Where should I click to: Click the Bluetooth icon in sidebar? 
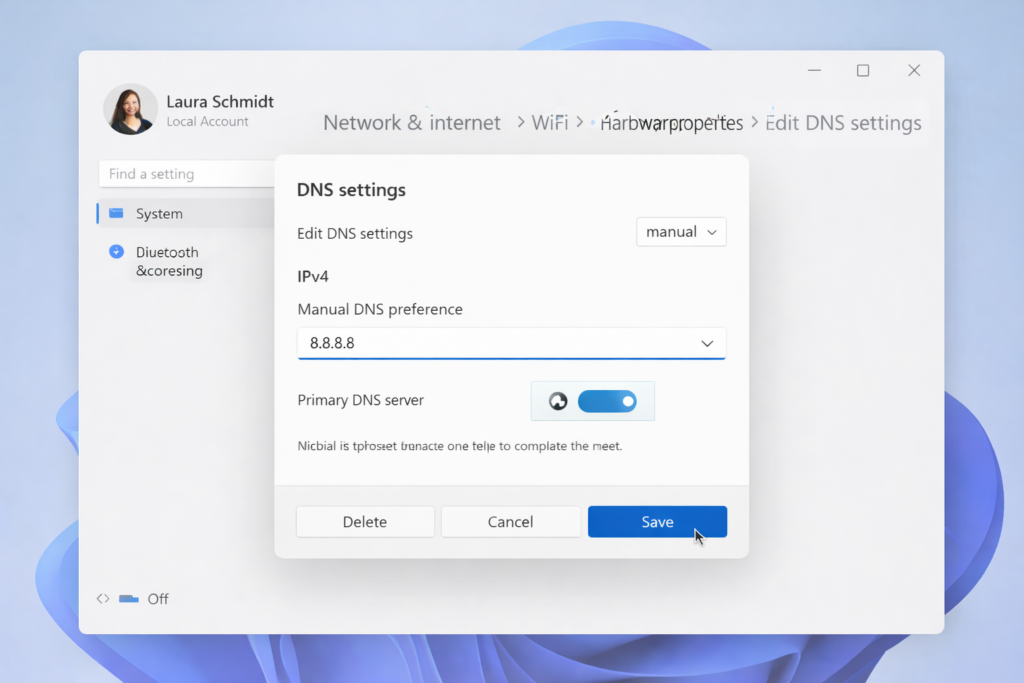coord(116,251)
